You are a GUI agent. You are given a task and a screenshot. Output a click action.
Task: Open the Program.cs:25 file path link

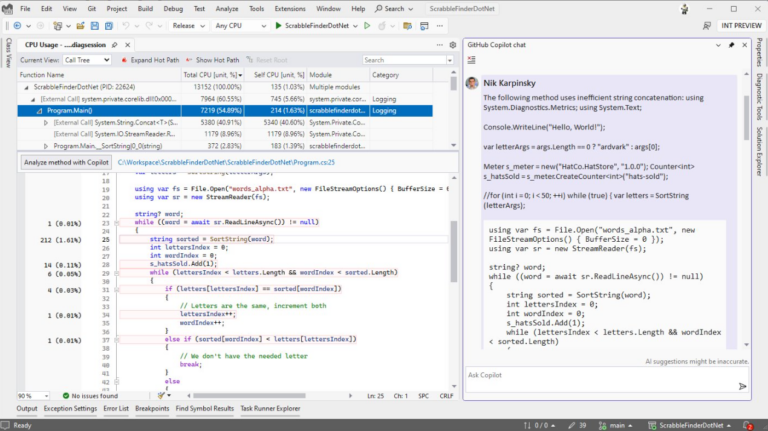tap(226, 162)
